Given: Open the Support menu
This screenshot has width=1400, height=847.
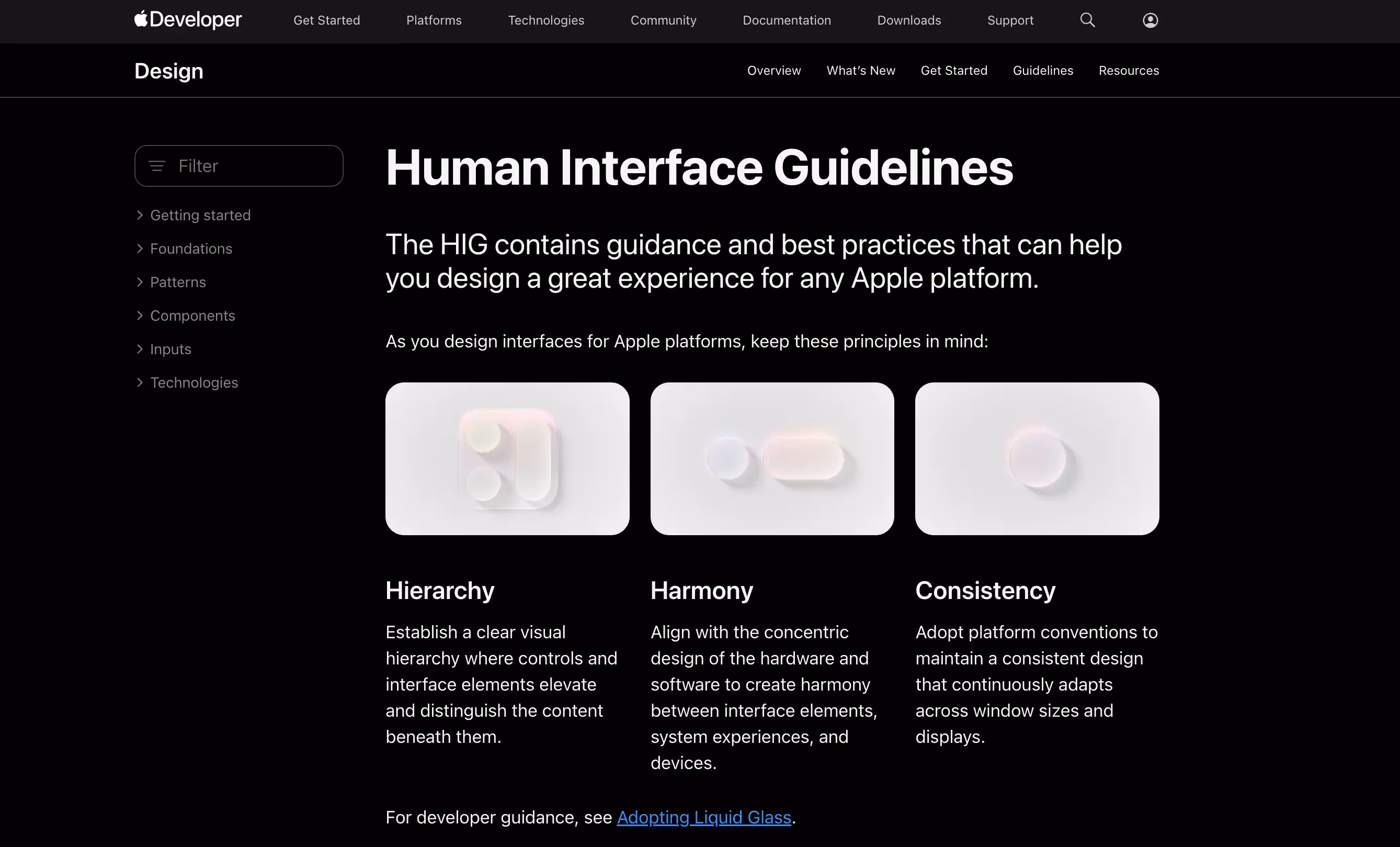Looking at the screenshot, I should pos(1010,20).
